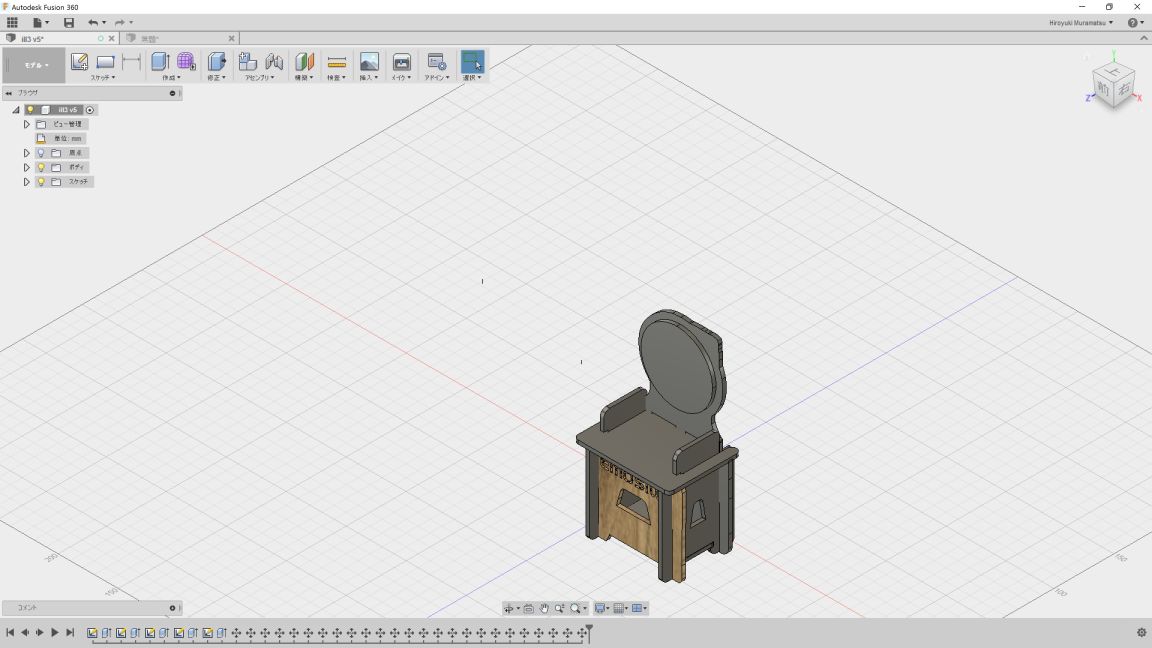Open the timeline settings gear
The width and height of the screenshot is (1152, 648).
[x=1141, y=633]
